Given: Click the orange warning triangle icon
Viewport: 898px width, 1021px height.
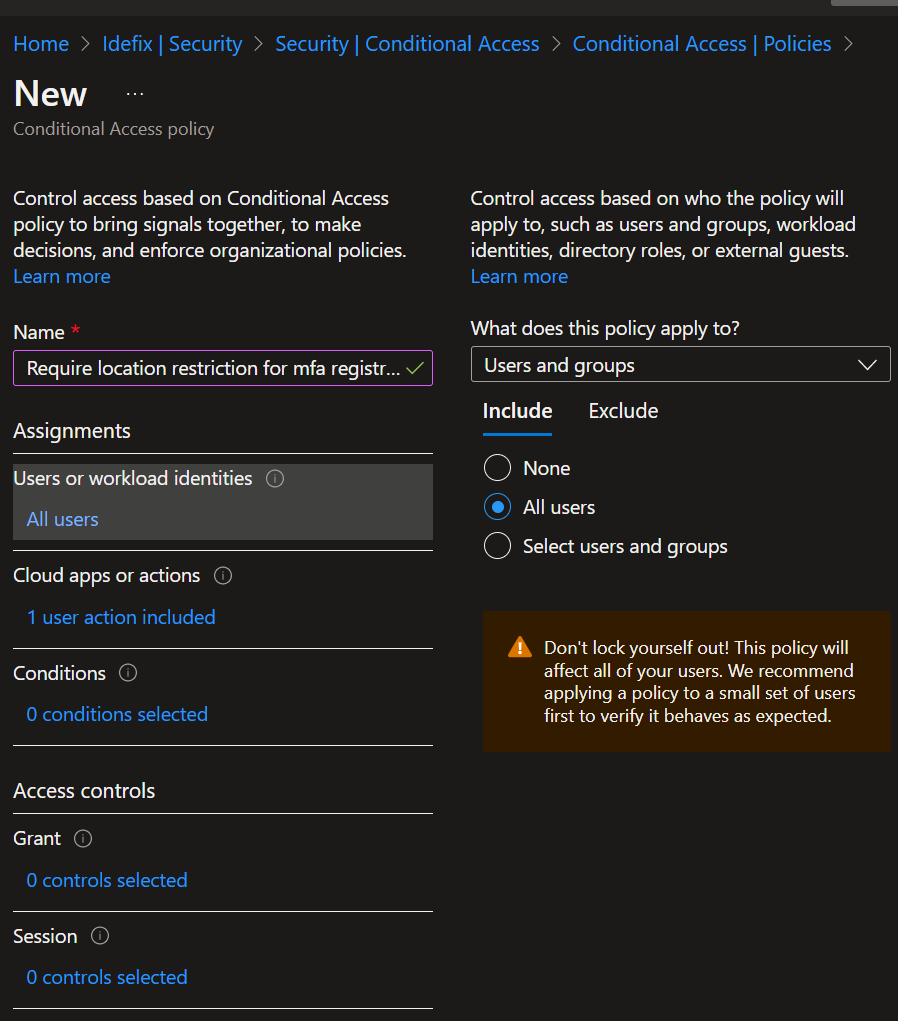Looking at the screenshot, I should 520,647.
